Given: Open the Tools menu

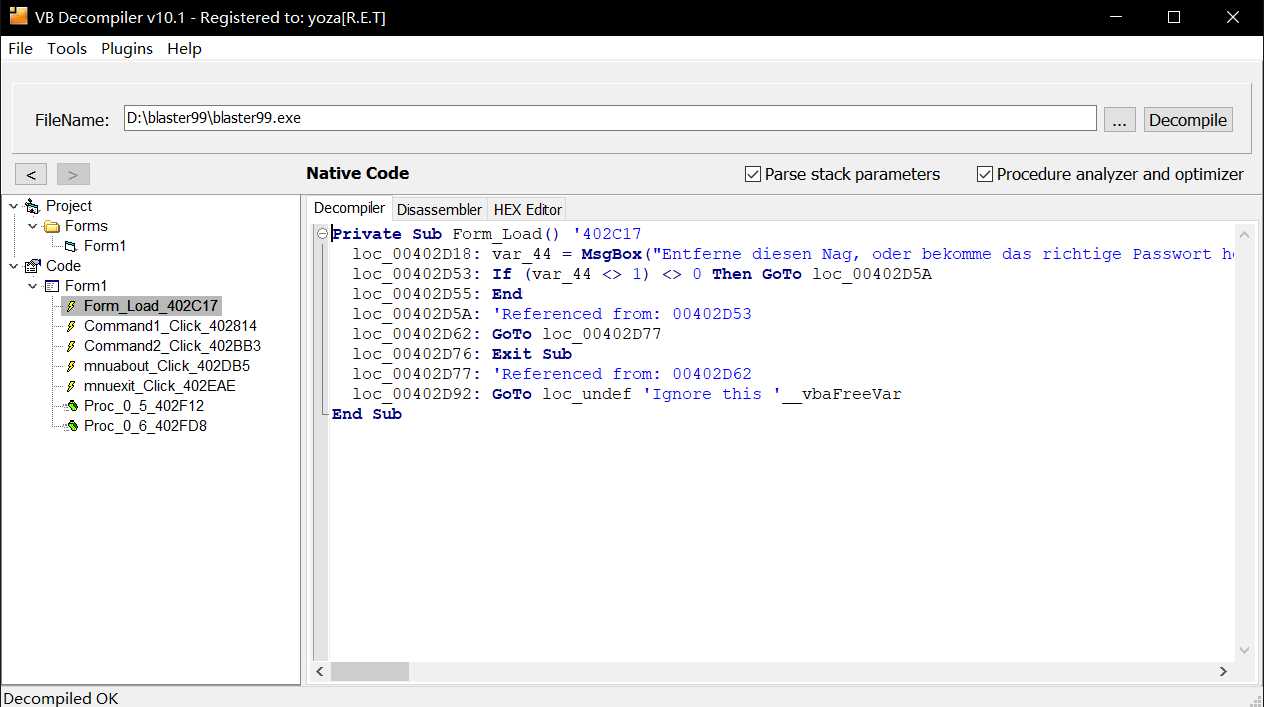Looking at the screenshot, I should tap(67, 48).
